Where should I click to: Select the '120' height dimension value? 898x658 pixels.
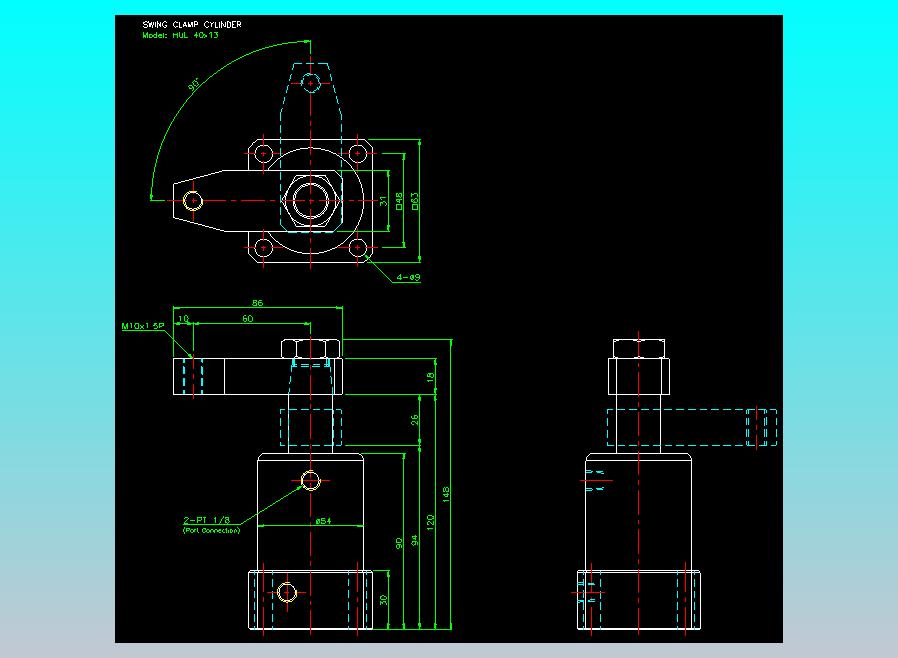coord(430,522)
